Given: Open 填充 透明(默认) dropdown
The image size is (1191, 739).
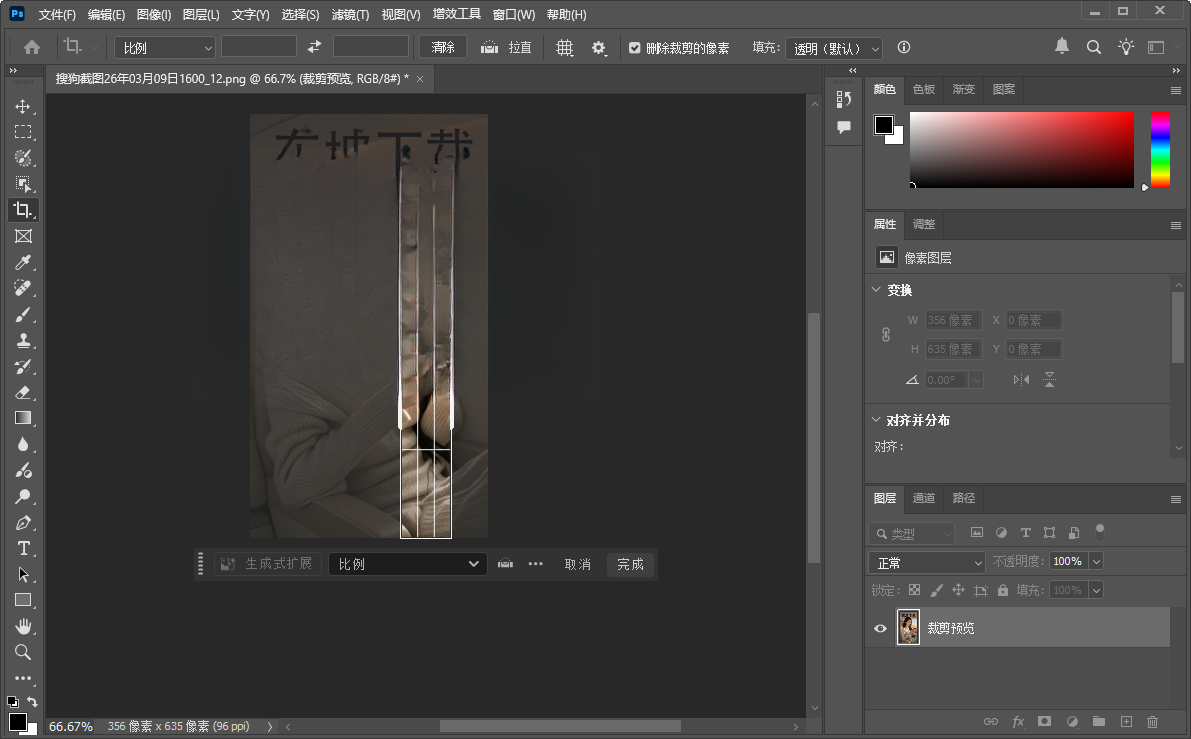Looking at the screenshot, I should click(x=833, y=48).
